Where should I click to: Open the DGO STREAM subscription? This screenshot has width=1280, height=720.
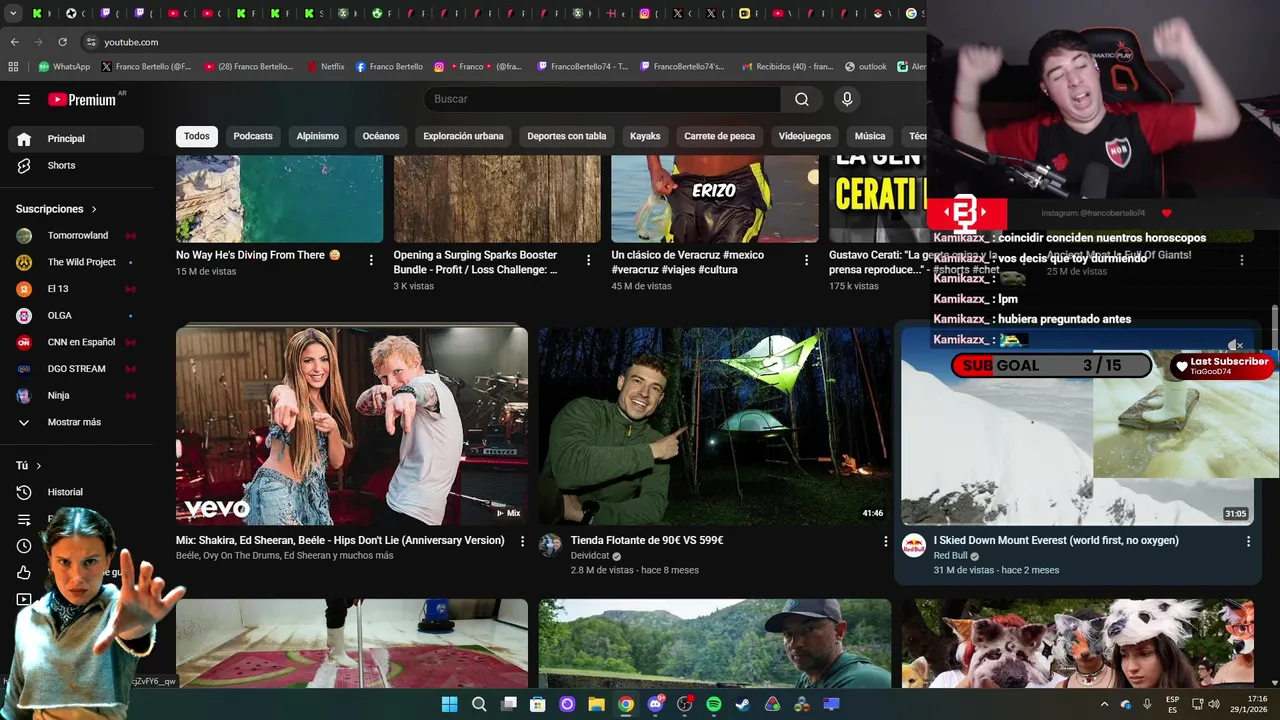76,368
